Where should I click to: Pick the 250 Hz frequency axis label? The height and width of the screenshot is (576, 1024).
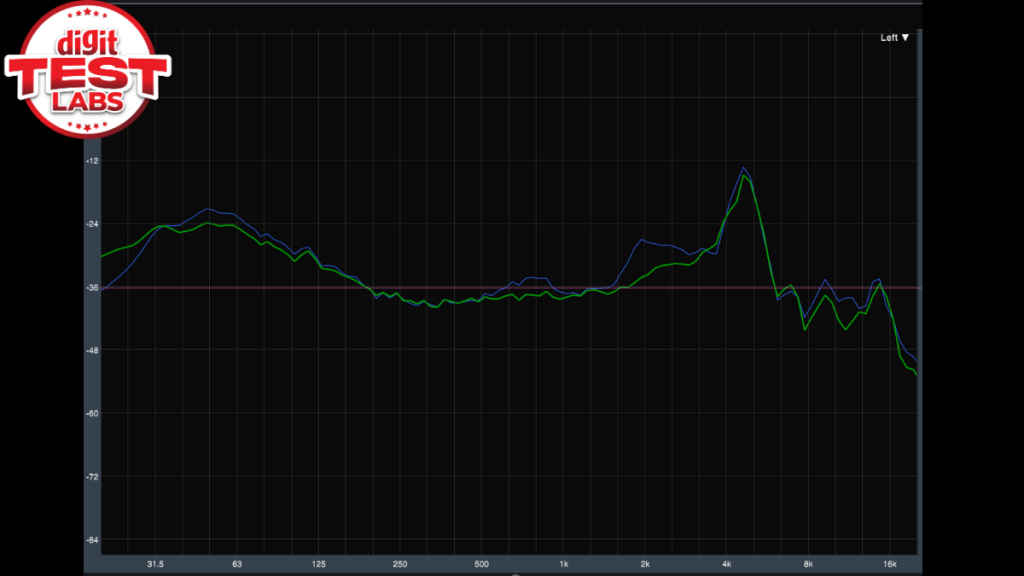pyautogui.click(x=400, y=564)
